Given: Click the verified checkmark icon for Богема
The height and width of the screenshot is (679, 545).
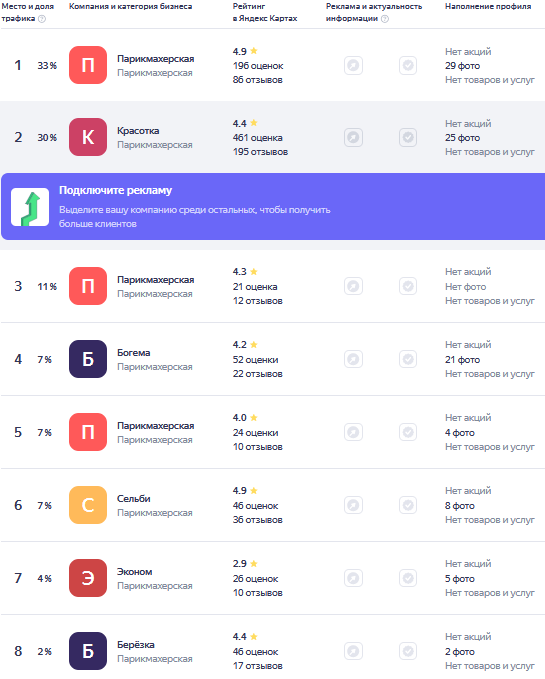Looking at the screenshot, I should [x=408, y=359].
